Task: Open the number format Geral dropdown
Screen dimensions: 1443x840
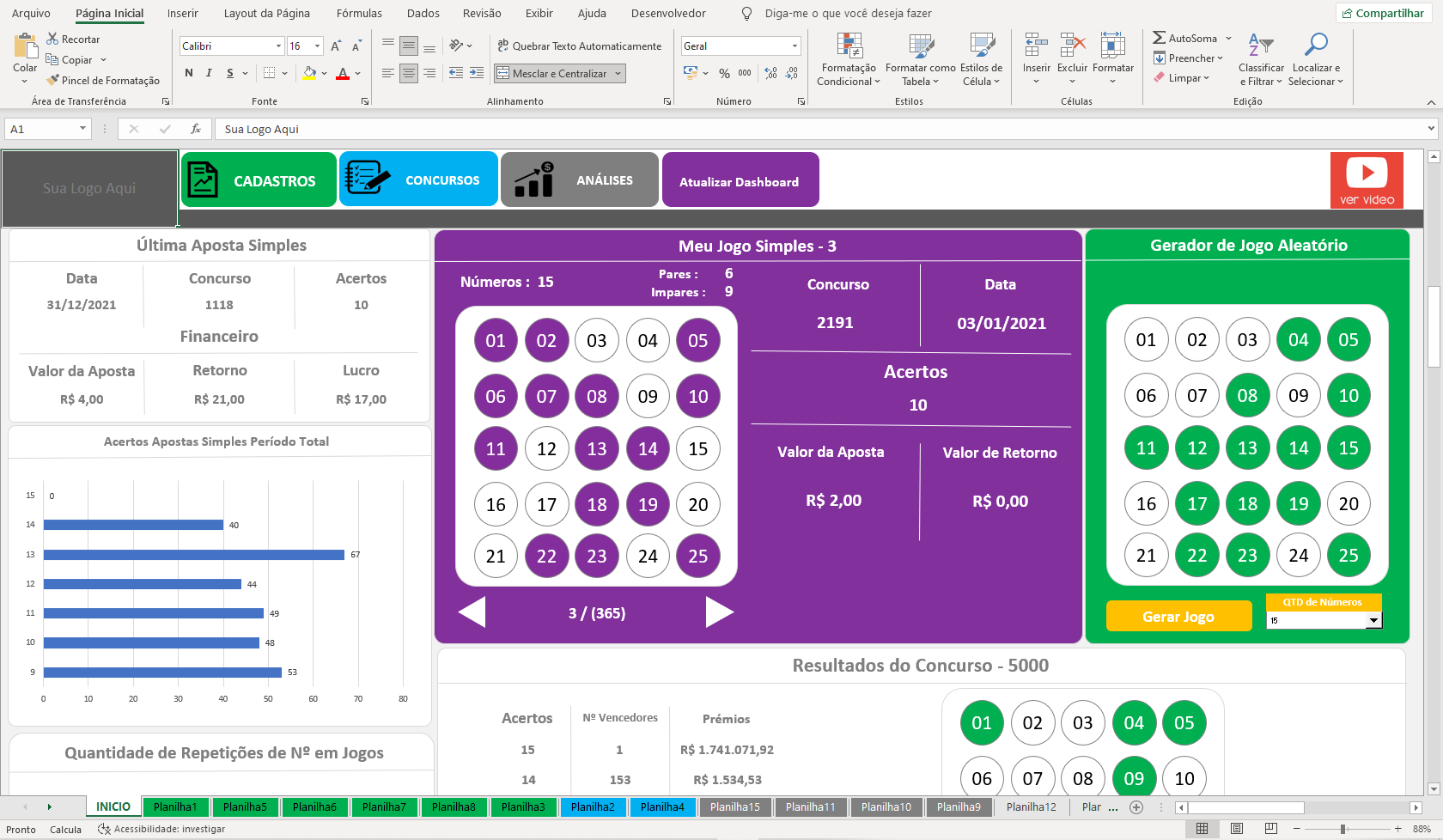Action: (795, 46)
